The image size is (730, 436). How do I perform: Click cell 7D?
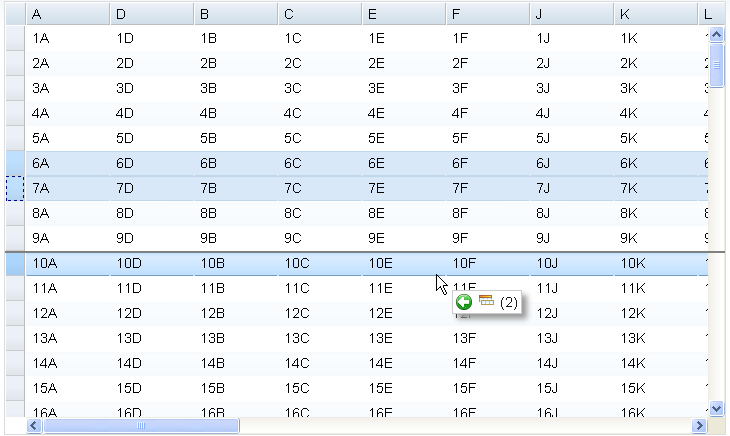pyautogui.click(x=152, y=188)
